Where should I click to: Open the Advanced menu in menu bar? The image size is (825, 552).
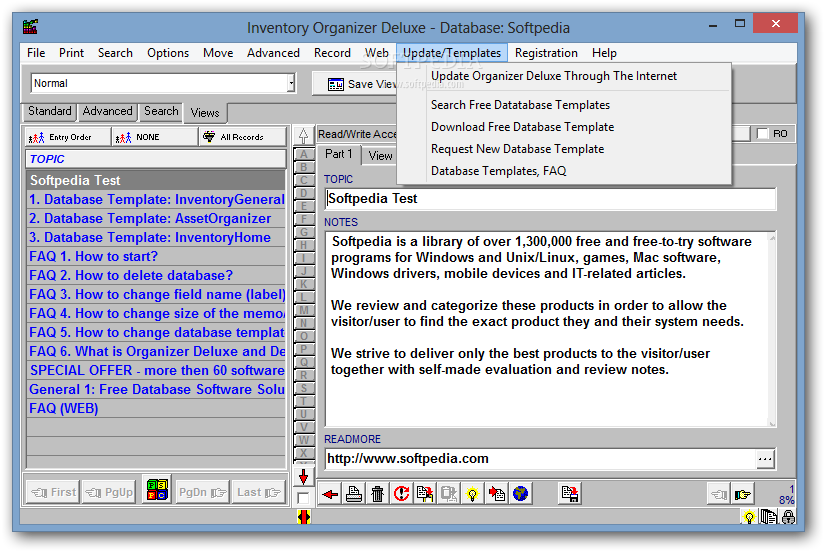coord(273,53)
